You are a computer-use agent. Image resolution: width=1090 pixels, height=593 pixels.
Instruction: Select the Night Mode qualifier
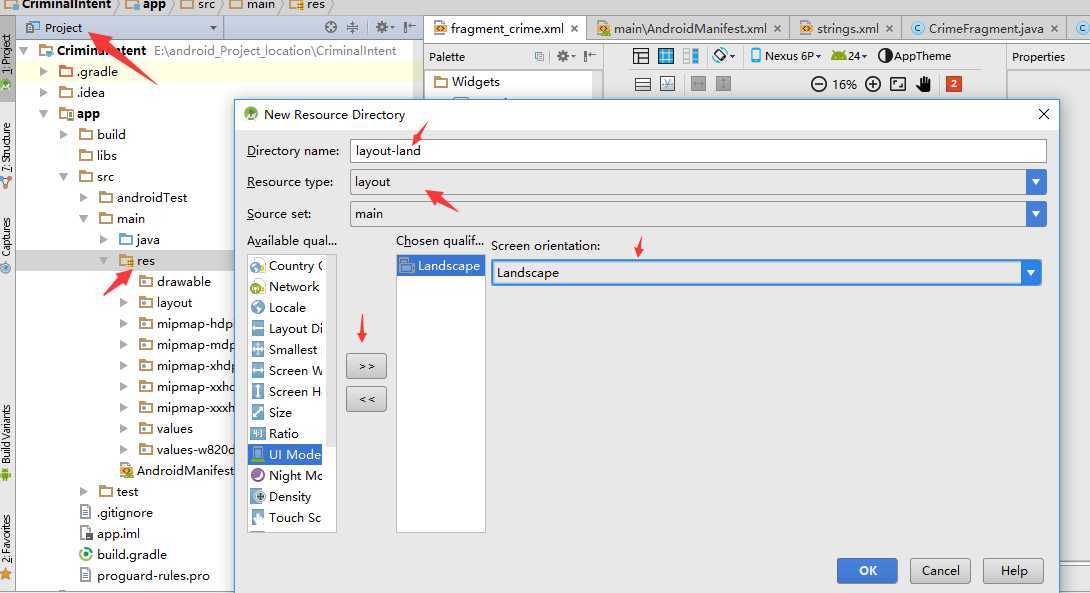288,476
